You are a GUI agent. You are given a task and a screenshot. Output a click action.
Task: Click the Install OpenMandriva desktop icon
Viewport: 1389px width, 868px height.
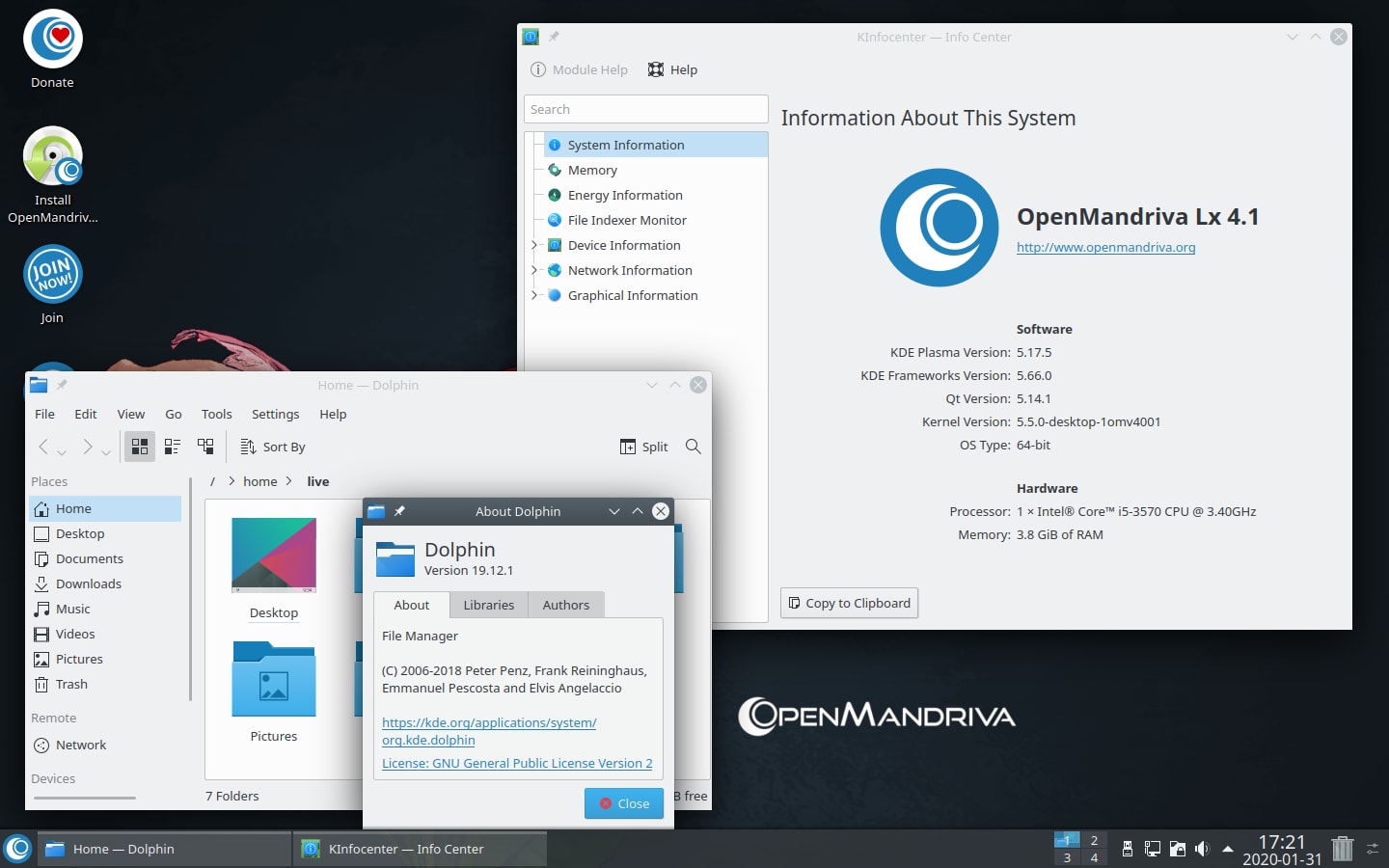click(53, 158)
